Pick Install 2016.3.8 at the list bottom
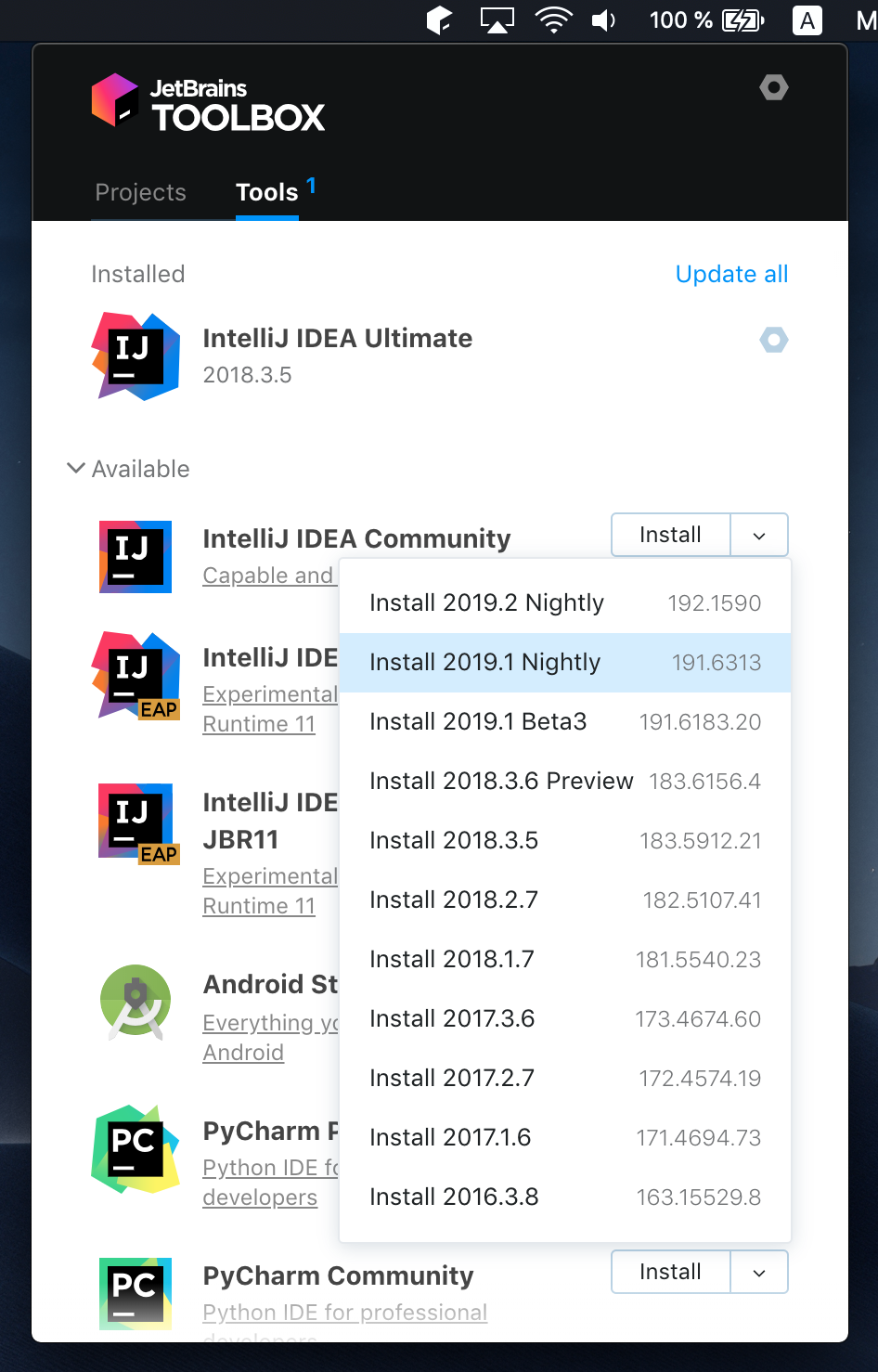Screen dimensions: 878x1372 pyautogui.click(x=565, y=1197)
